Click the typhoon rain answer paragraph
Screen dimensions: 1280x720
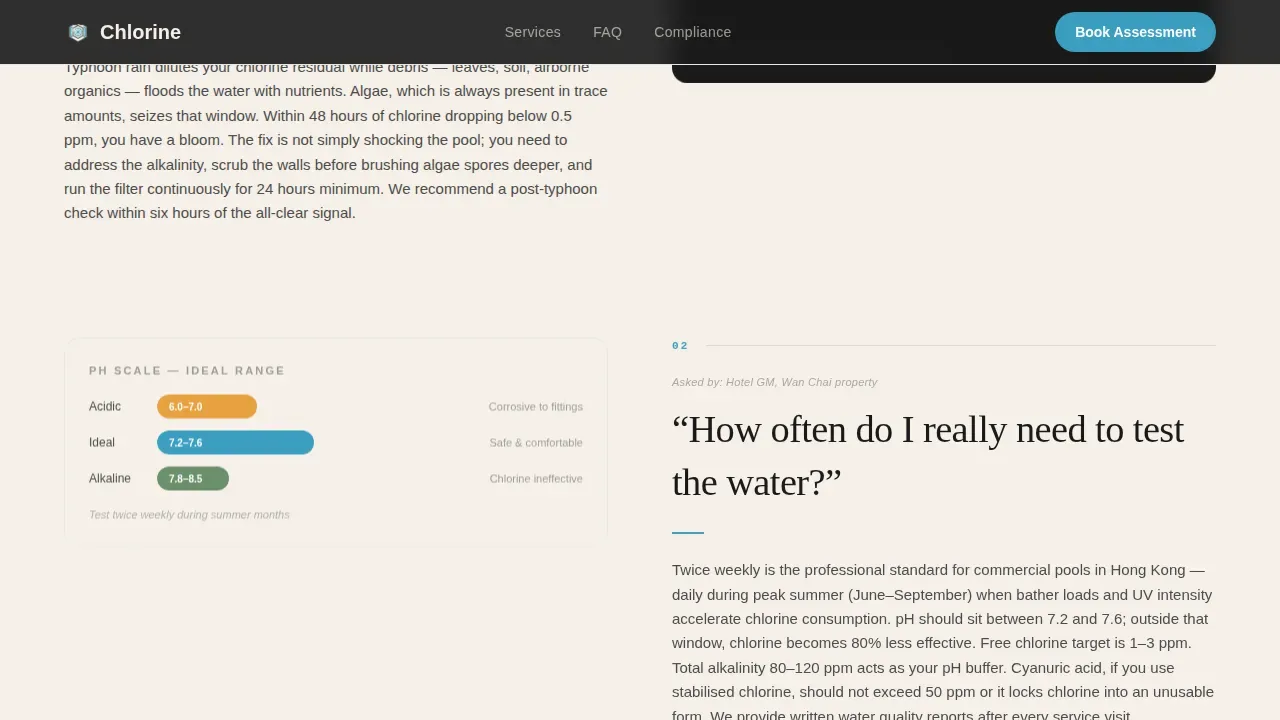tap(336, 140)
